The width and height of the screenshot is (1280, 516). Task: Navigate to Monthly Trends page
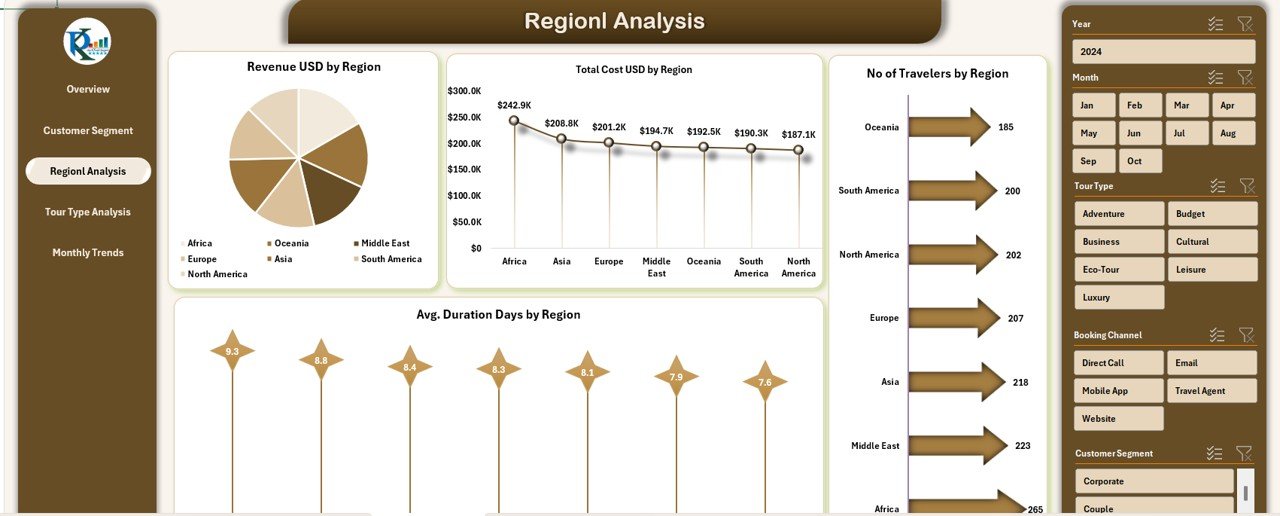[88, 253]
